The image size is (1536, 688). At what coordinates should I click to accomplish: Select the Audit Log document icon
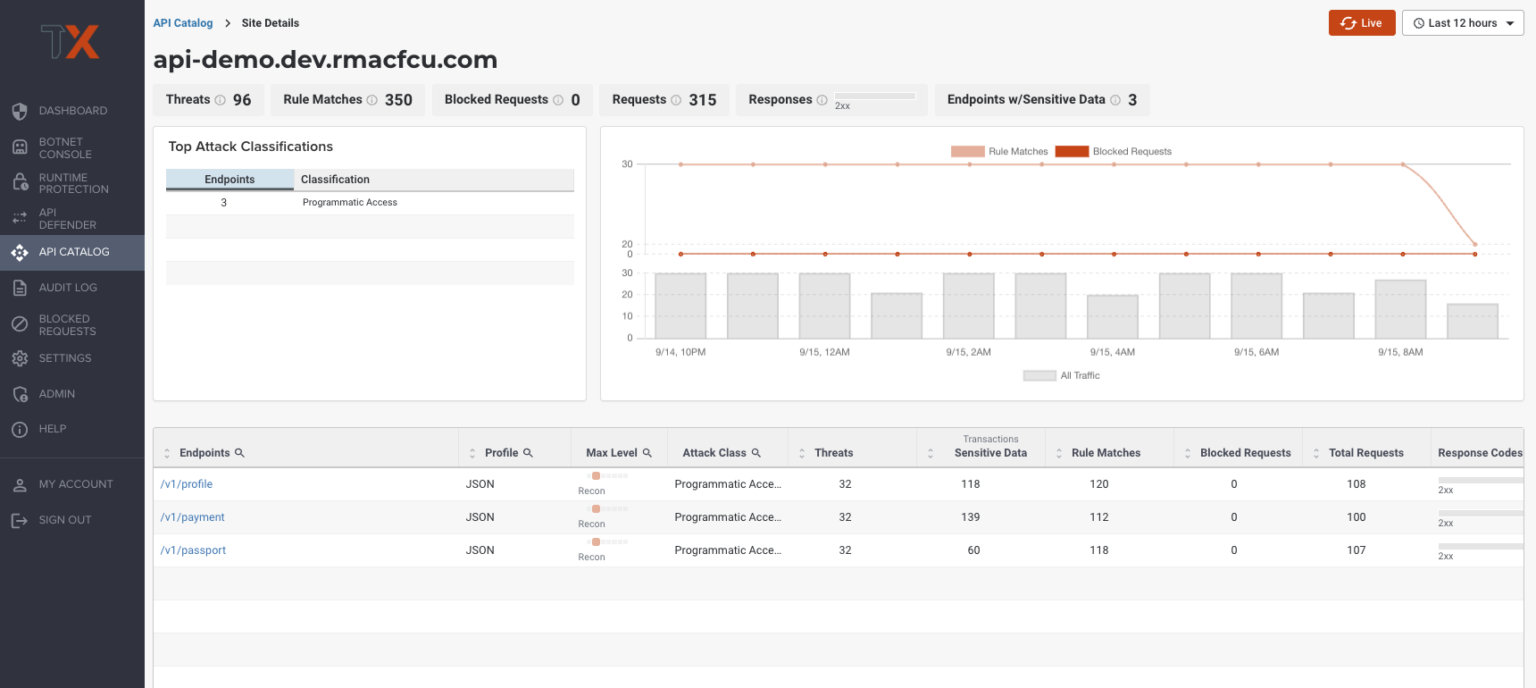point(19,288)
